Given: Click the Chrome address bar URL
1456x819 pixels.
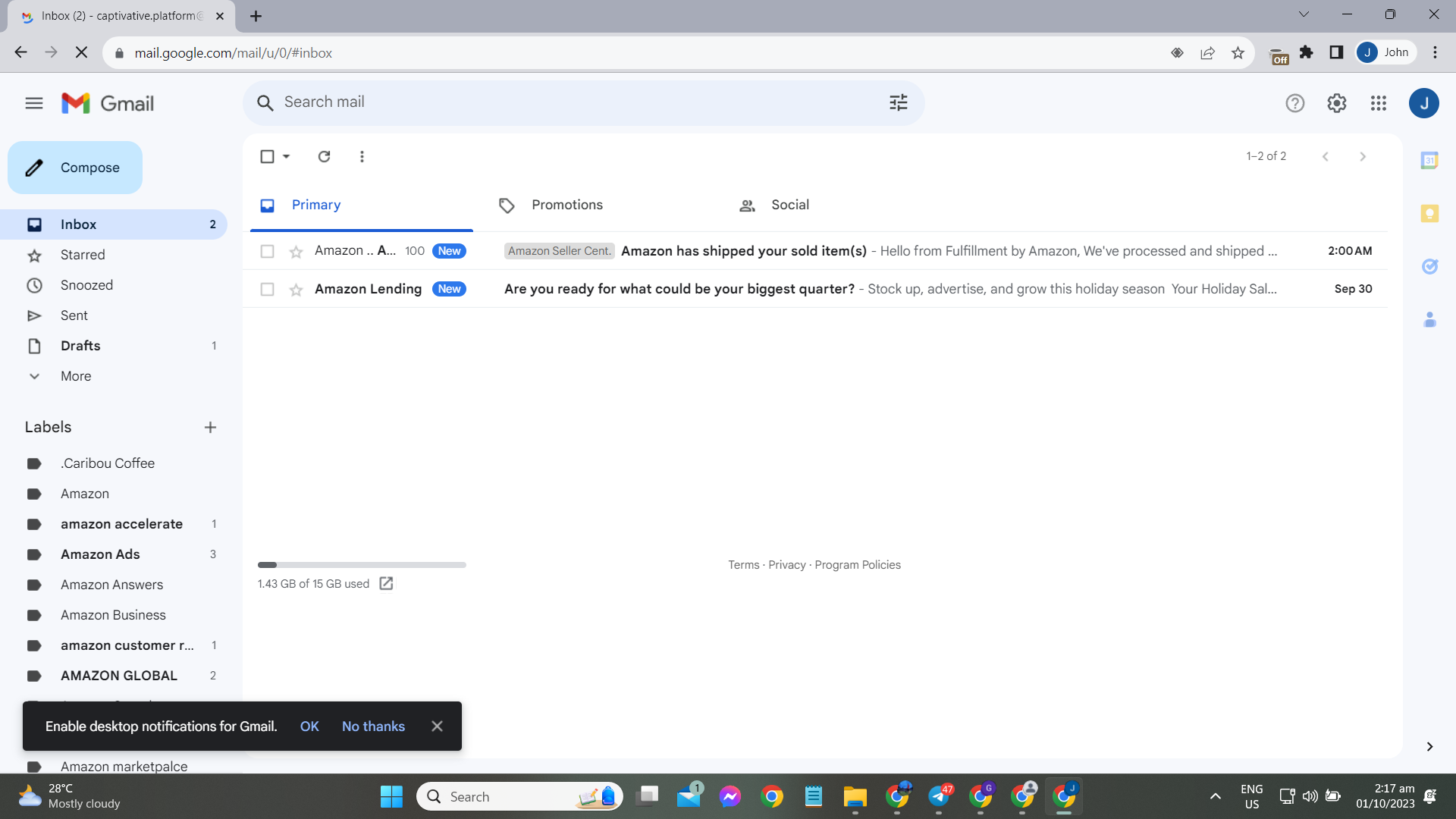Looking at the screenshot, I should pos(234,53).
